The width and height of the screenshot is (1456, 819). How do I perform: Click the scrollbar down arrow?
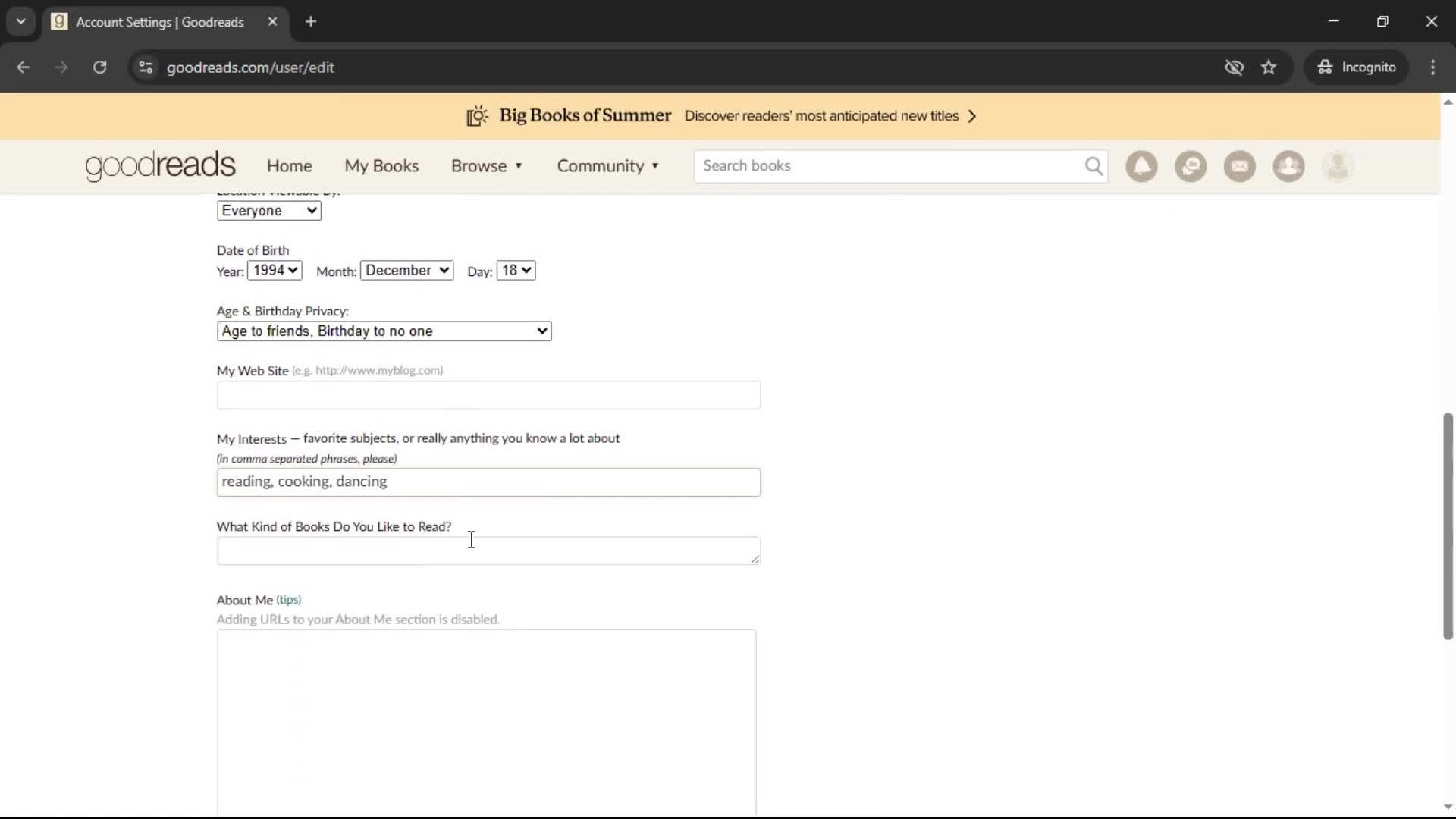pos(1448,807)
